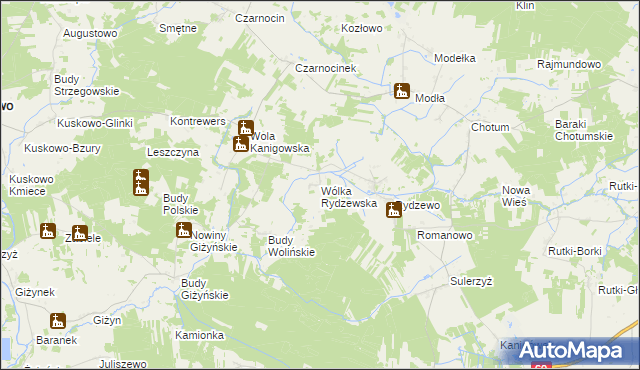The image size is (640, 370).
Task: Click the Kuskowo-Bzury label
Action: tap(62, 148)
